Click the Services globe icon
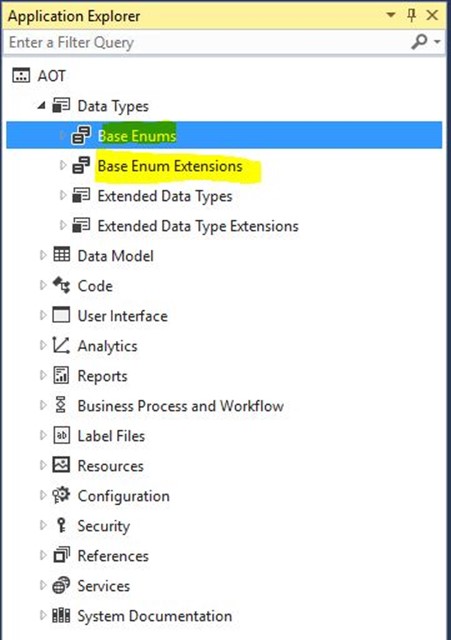Screen dimensions: 451x640 click(61, 585)
